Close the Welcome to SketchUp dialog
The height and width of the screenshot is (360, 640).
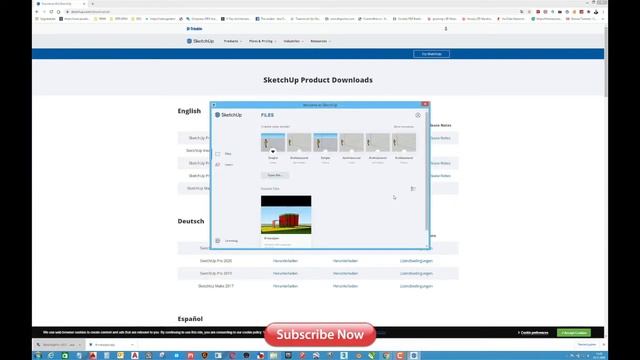425,104
